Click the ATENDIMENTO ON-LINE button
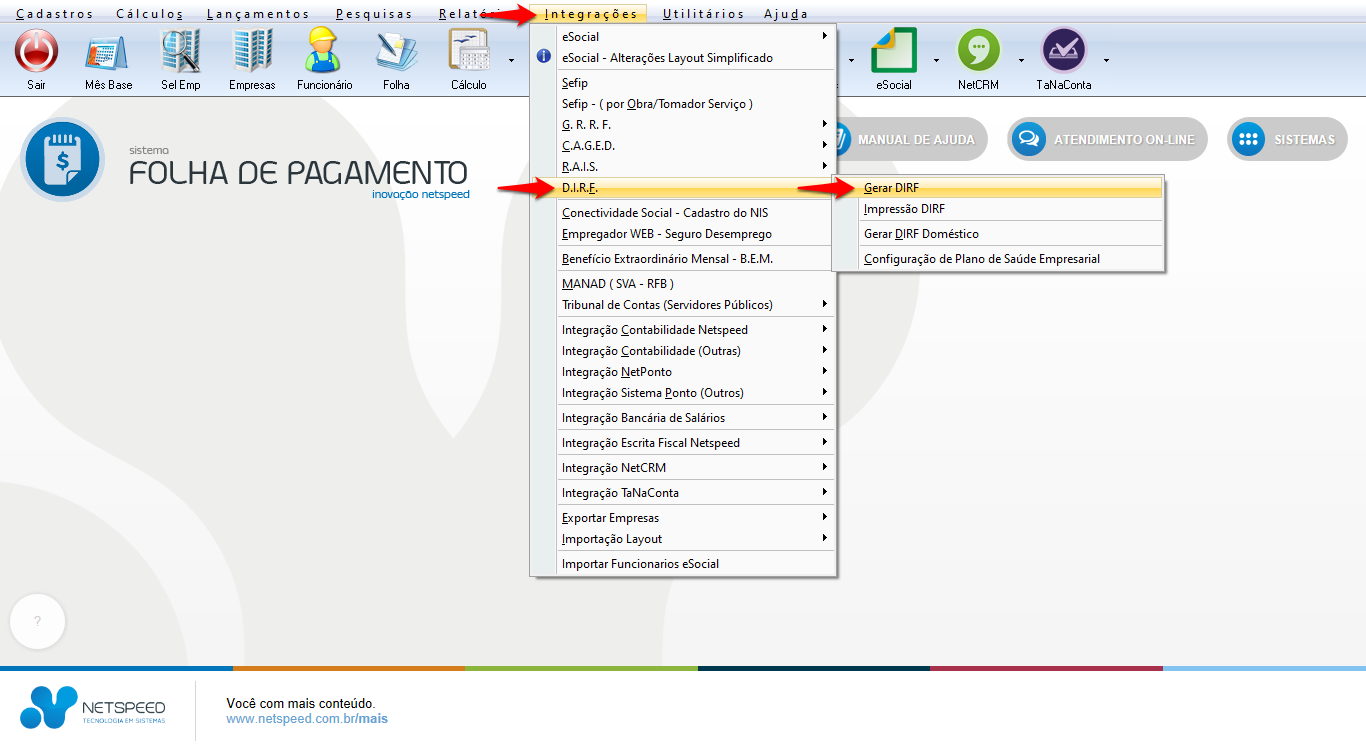1366x747 pixels. (x=1108, y=140)
